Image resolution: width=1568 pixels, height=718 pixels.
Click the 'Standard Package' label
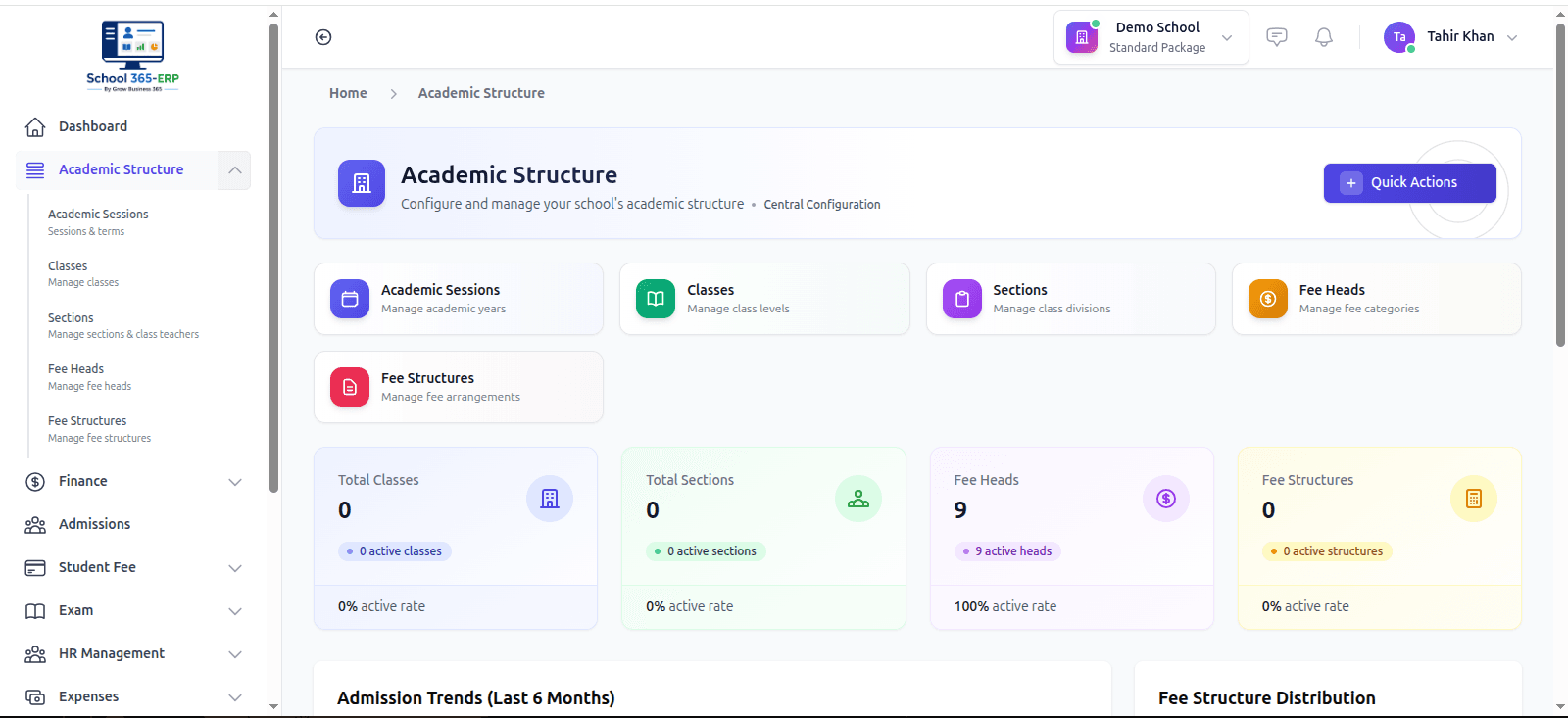[x=1157, y=48]
